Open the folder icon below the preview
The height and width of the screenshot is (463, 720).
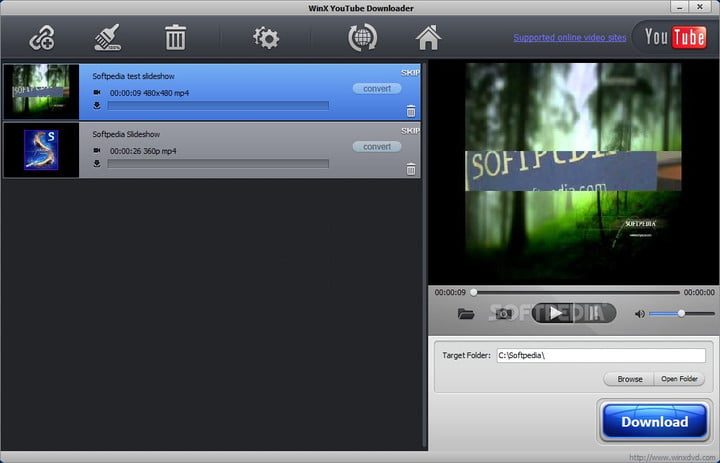[466, 314]
